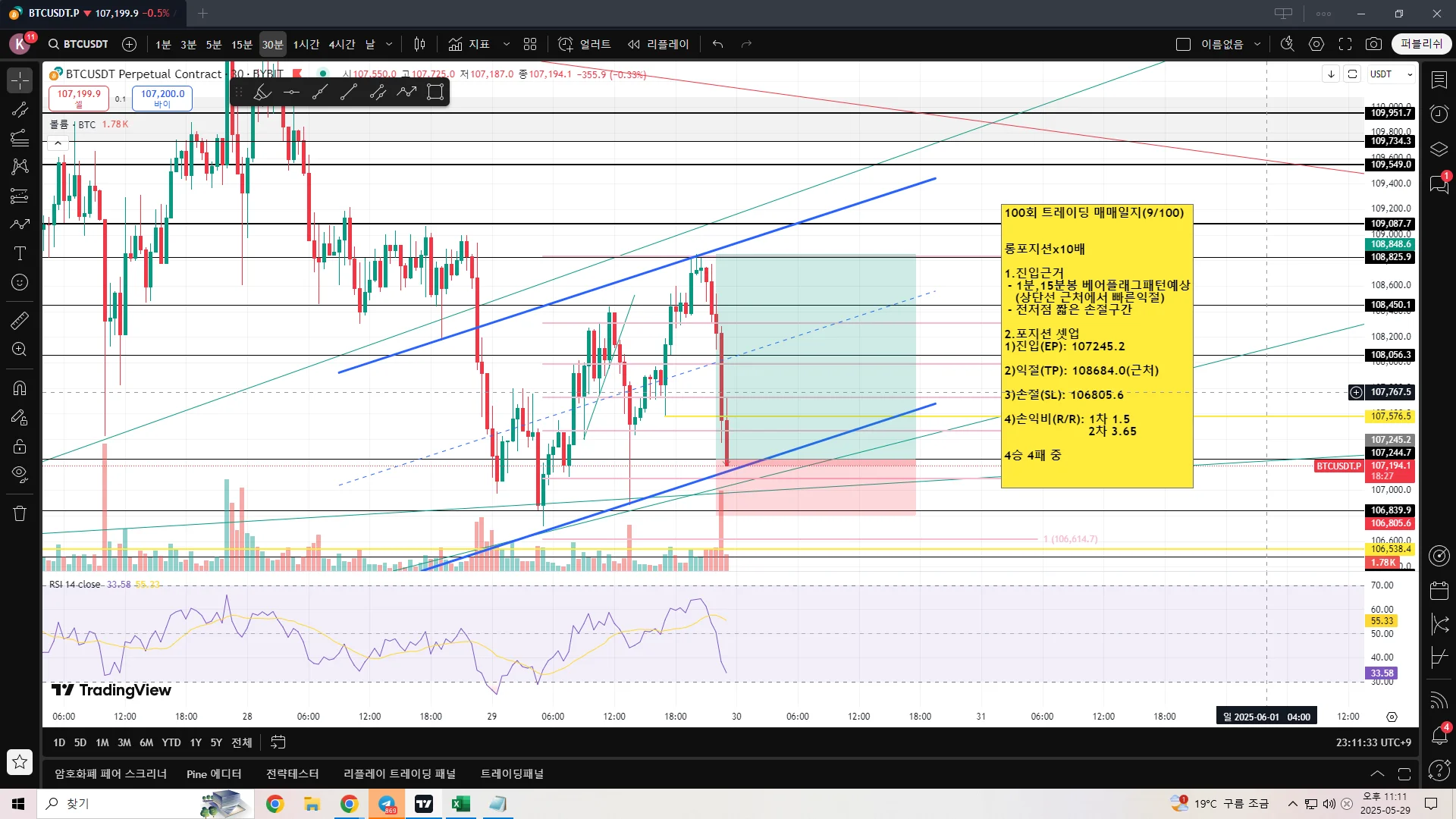Select the Text tool in left toolbar

click(20, 253)
